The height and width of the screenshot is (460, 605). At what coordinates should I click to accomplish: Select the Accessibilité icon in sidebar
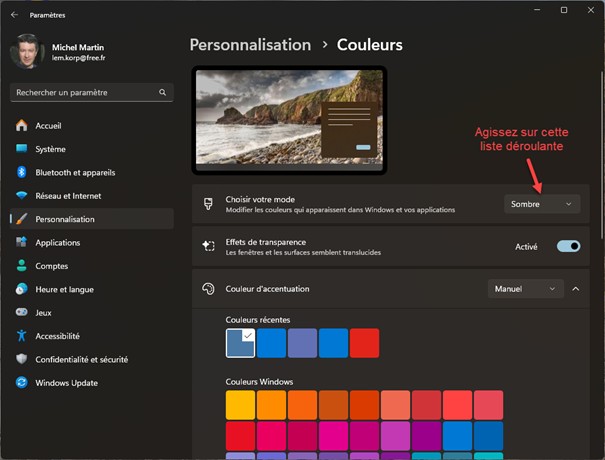click(x=21, y=336)
